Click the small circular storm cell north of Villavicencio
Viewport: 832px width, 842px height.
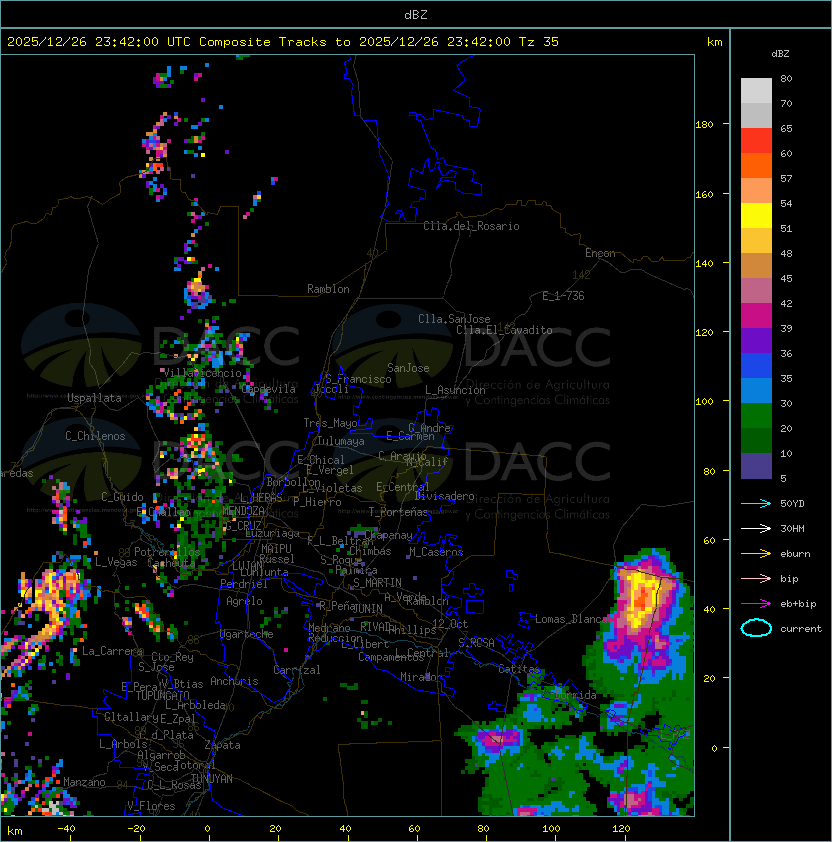pos(197,293)
